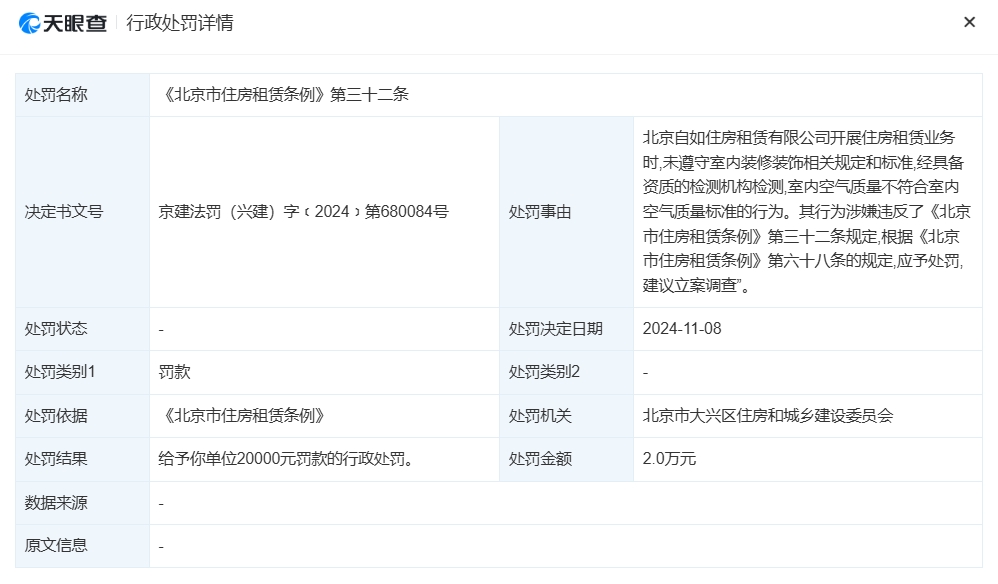Click the 天眼查 logo icon
Viewport: 998px width, 584px height.
[x=29, y=24]
